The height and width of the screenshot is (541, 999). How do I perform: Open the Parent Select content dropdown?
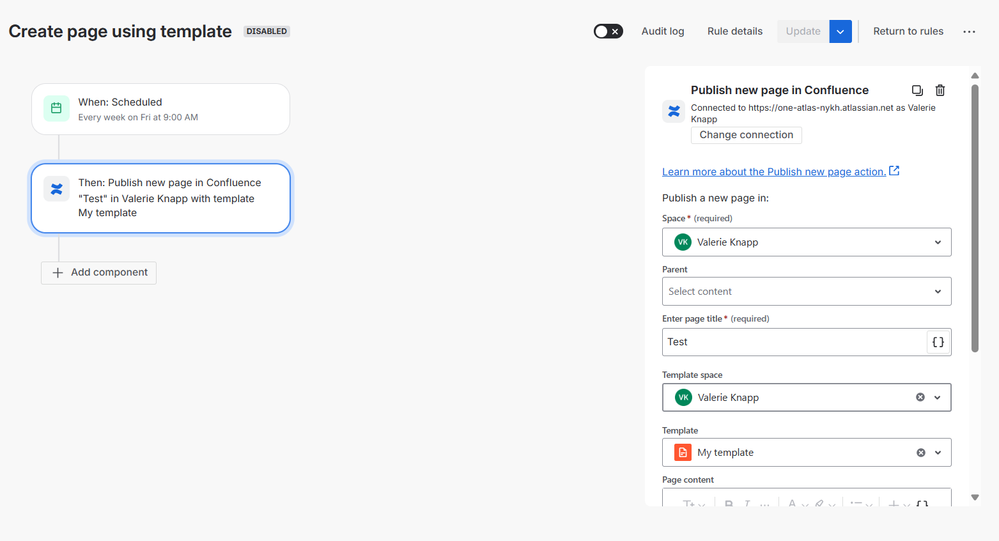point(807,291)
